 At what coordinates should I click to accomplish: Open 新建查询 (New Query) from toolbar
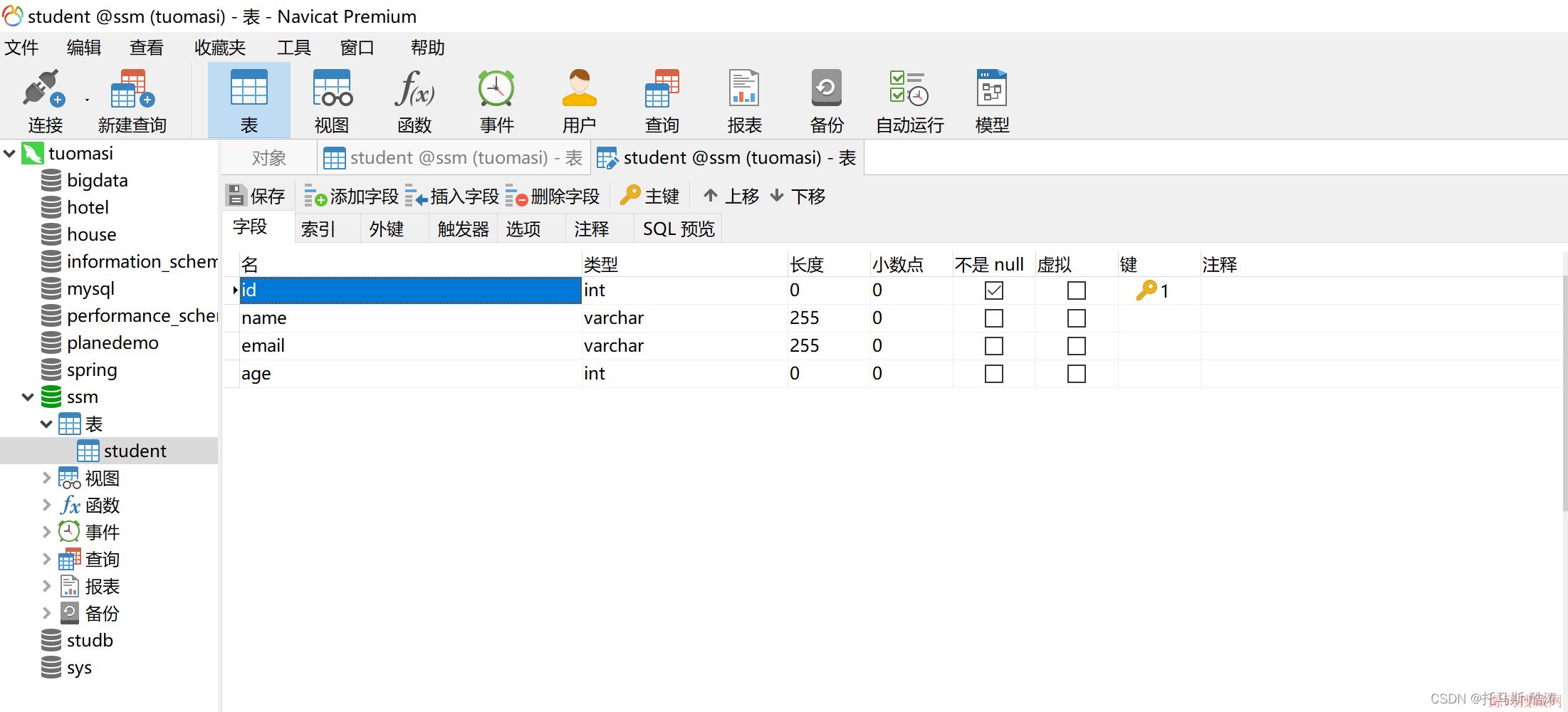point(132,101)
